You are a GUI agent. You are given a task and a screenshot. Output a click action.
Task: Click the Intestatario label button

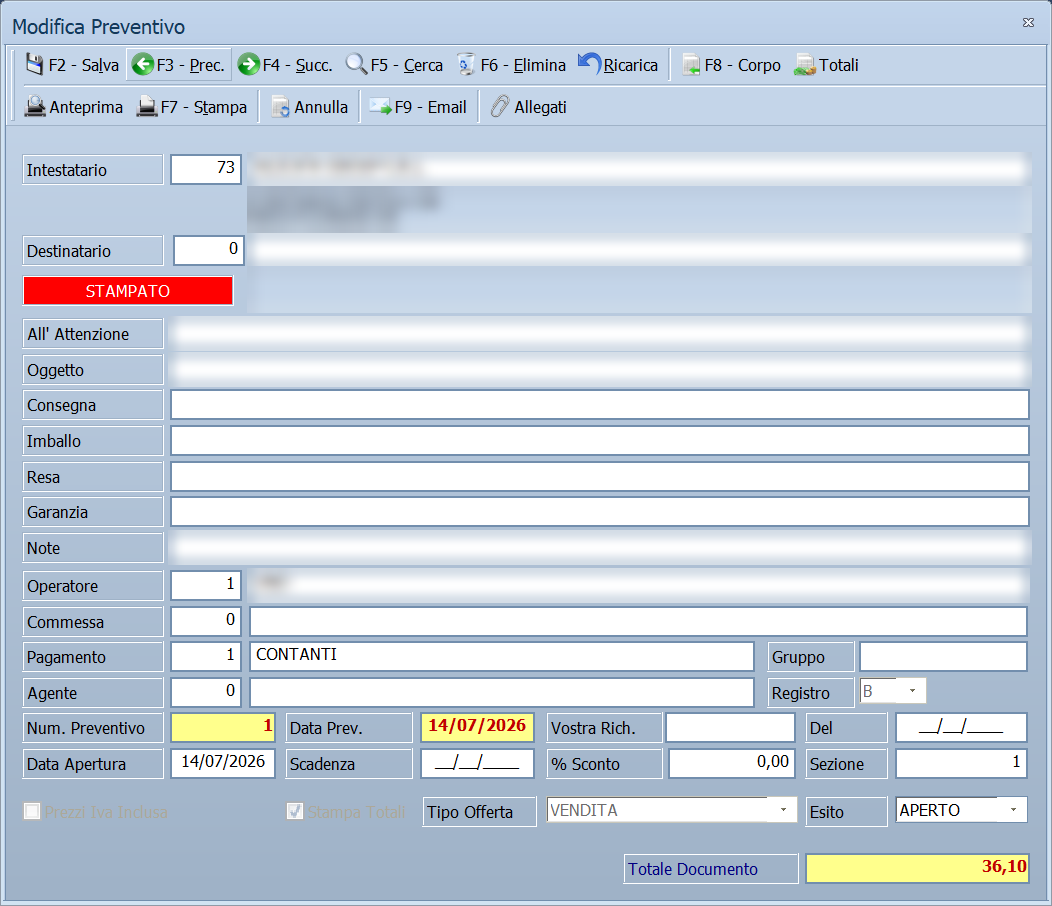click(x=93, y=170)
